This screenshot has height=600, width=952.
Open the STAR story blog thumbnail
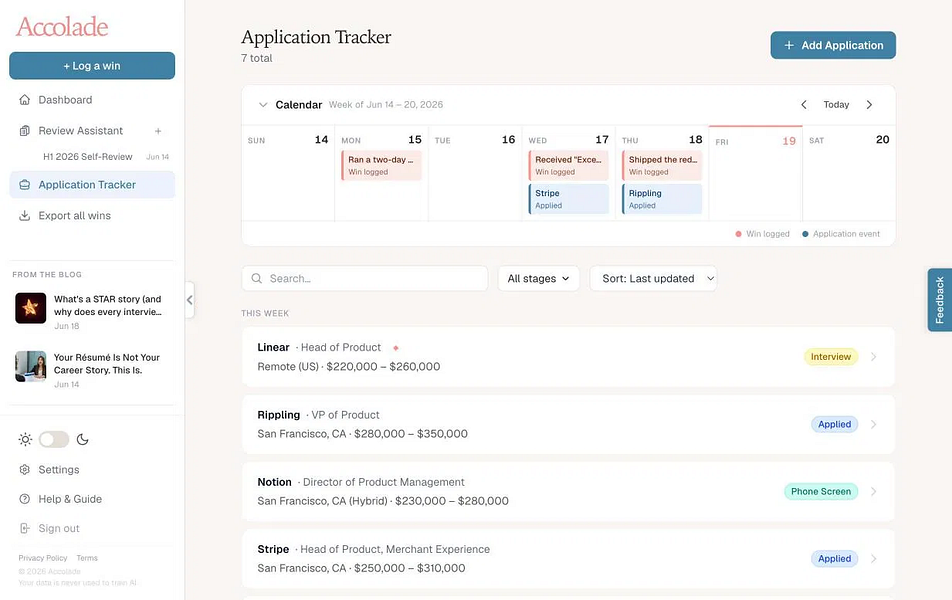pos(30,308)
